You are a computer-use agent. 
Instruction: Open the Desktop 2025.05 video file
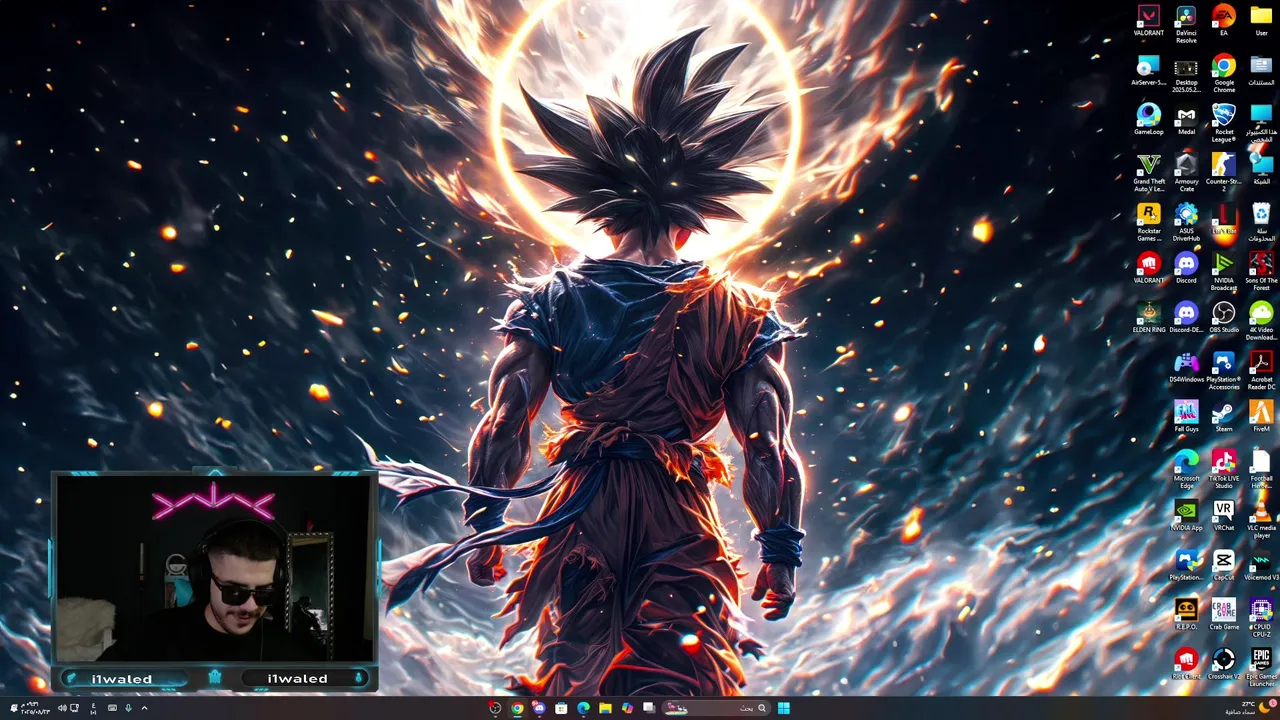click(1186, 75)
